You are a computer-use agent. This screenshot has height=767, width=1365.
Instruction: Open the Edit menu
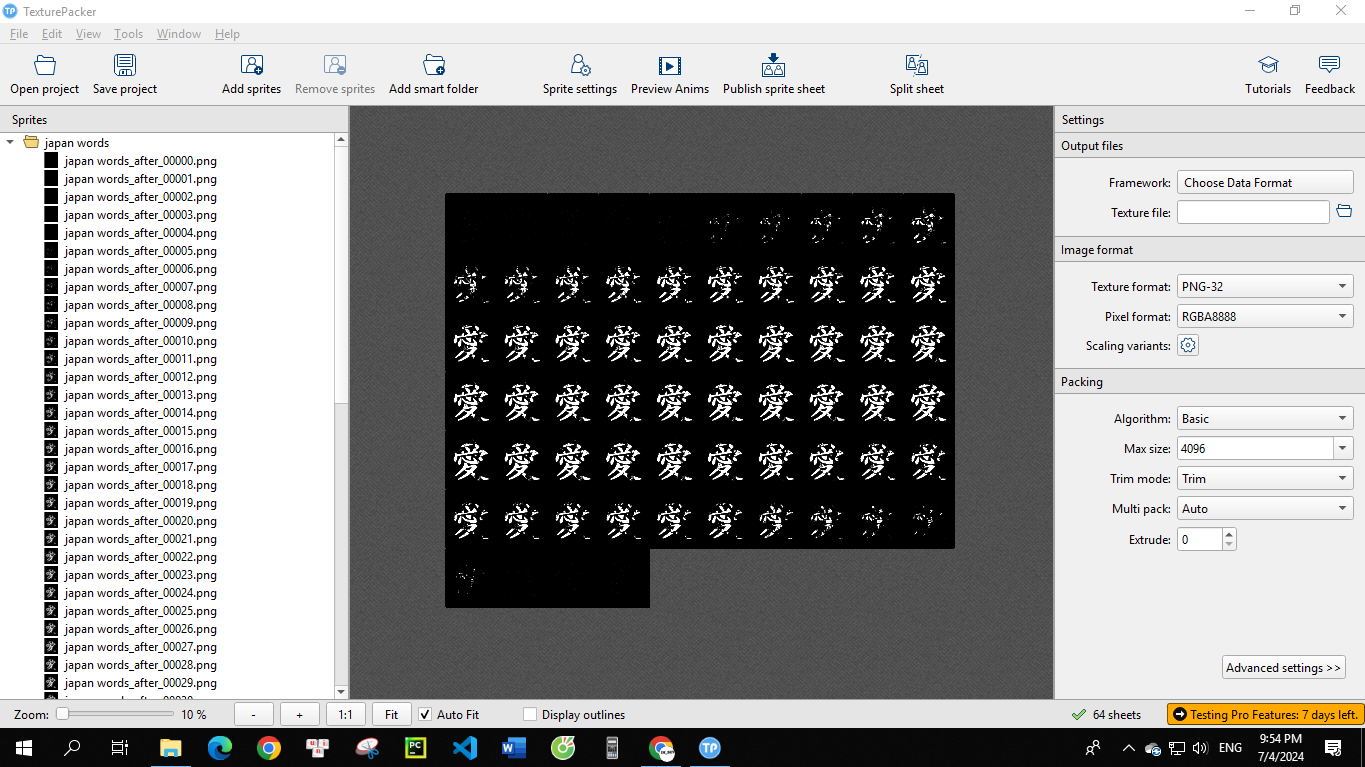point(51,33)
